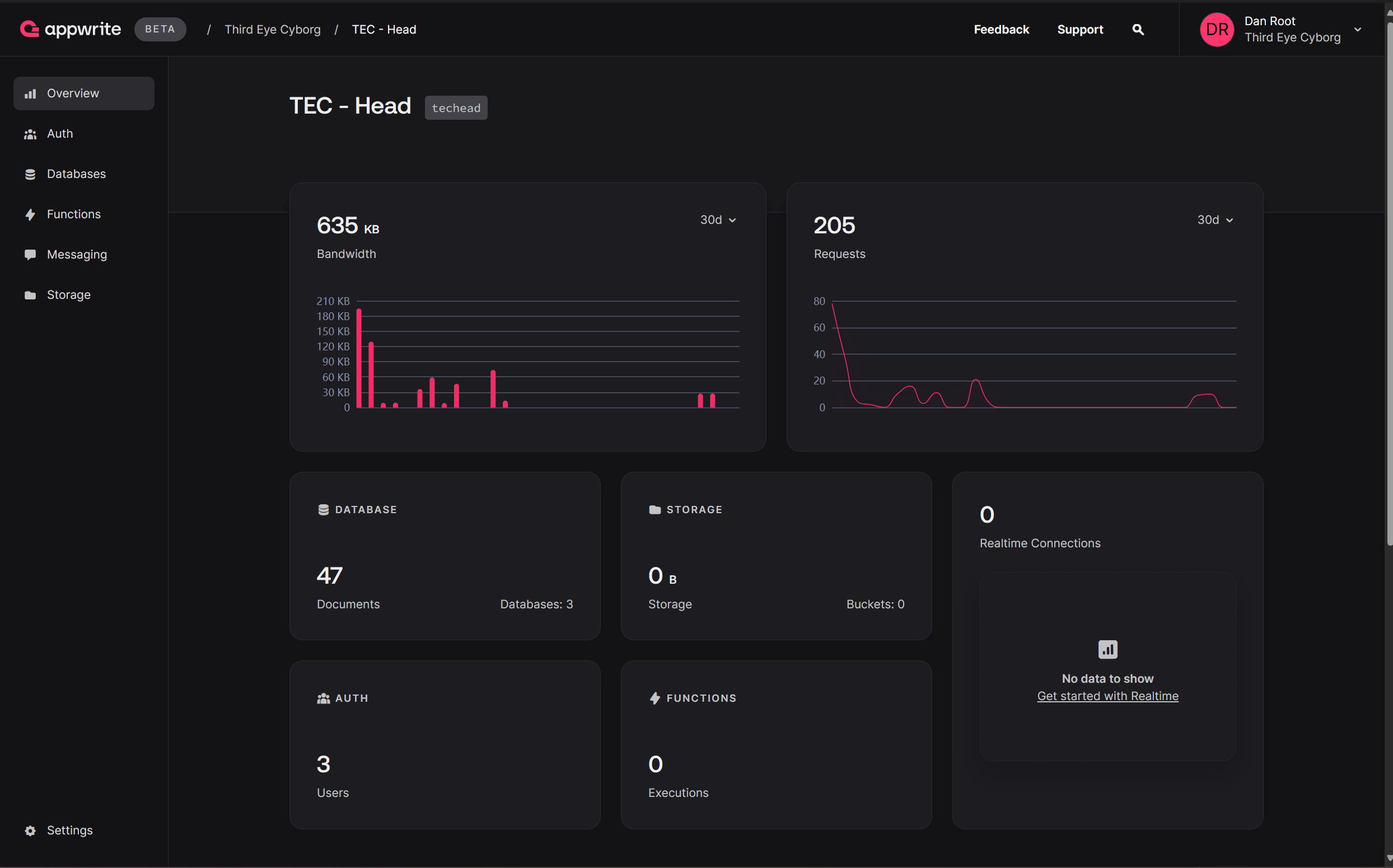This screenshot has height=868, width=1393.
Task: Select Storage in the sidebar
Action: (84, 295)
